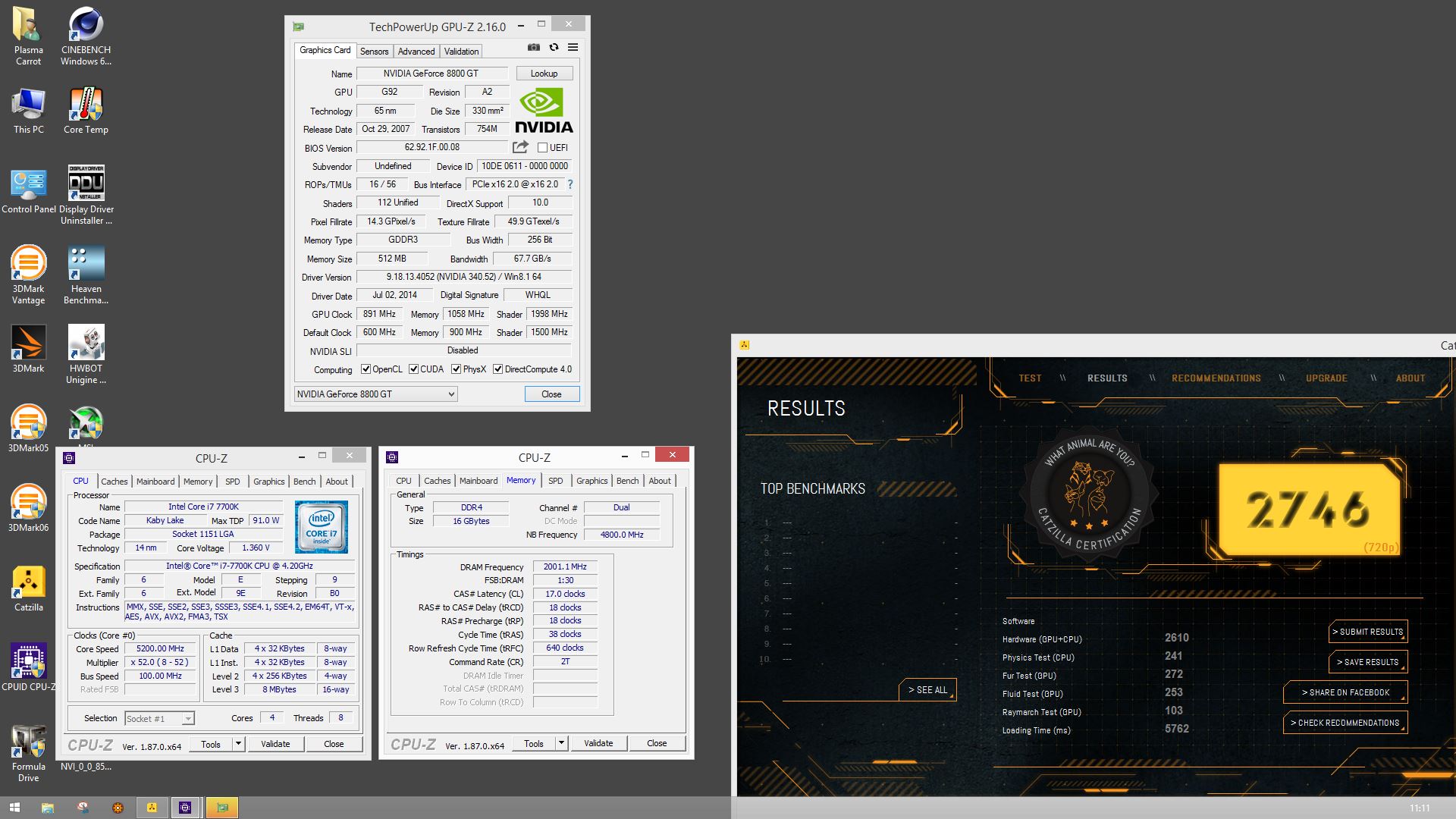Toggle OpenCL checkbox
The width and height of the screenshot is (1456, 819).
(366, 369)
